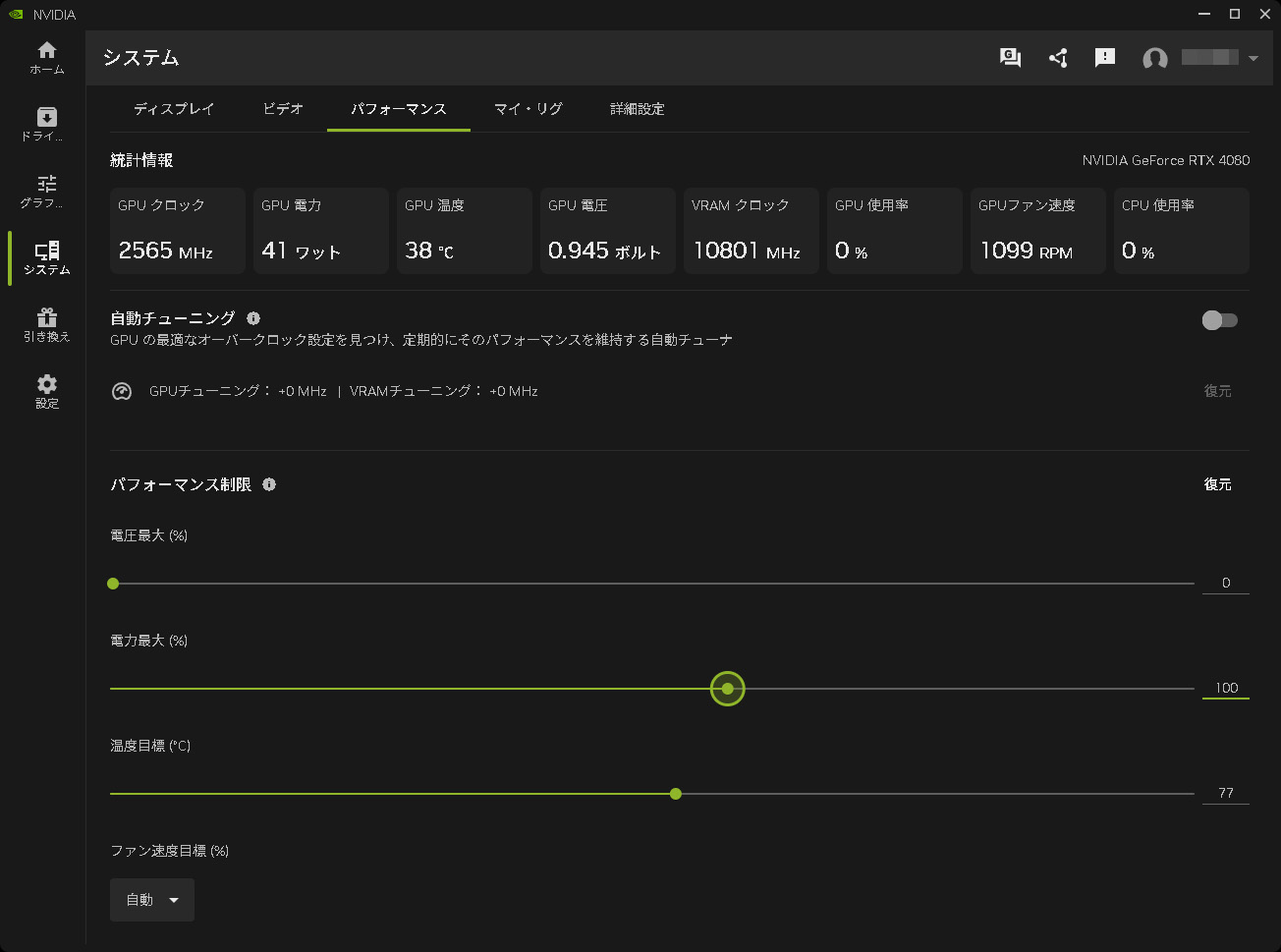Screen dimensions: 1281x952
Task: Click the GPU 電圧 0.945 ボルト card
Action: pyautogui.click(x=608, y=231)
